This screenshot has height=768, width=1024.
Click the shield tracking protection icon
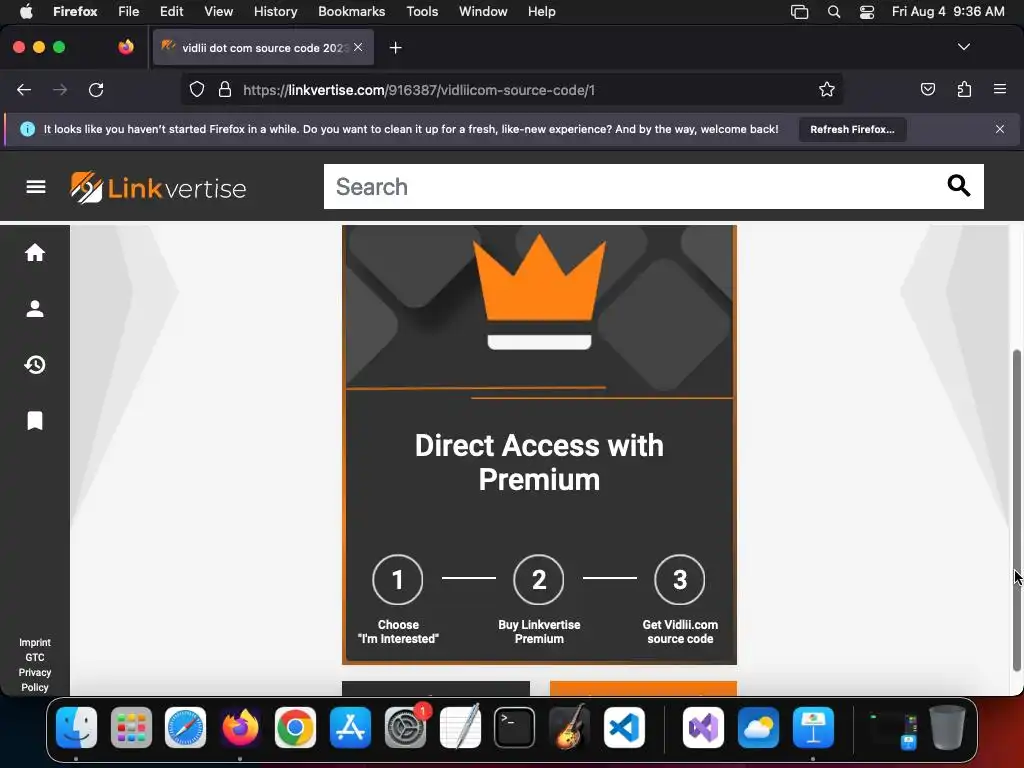[197, 90]
